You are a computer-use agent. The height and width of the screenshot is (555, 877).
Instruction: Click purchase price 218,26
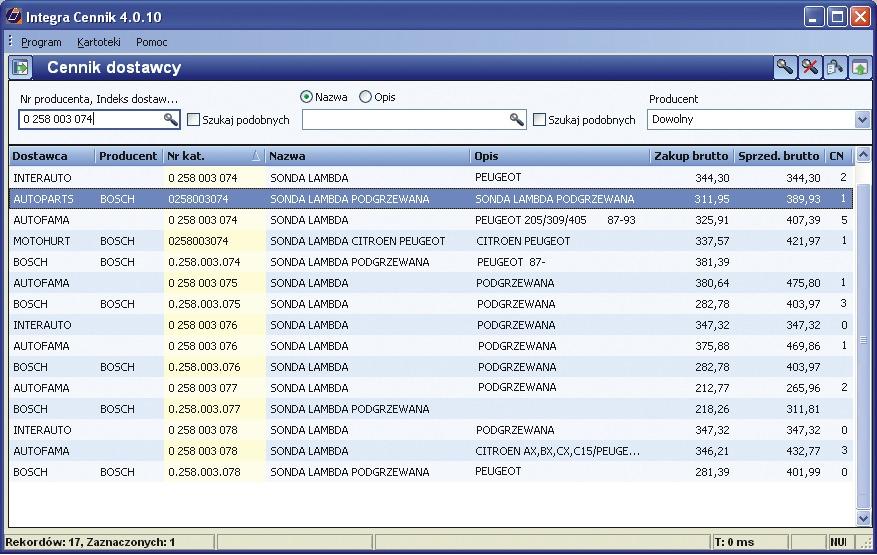[712, 409]
